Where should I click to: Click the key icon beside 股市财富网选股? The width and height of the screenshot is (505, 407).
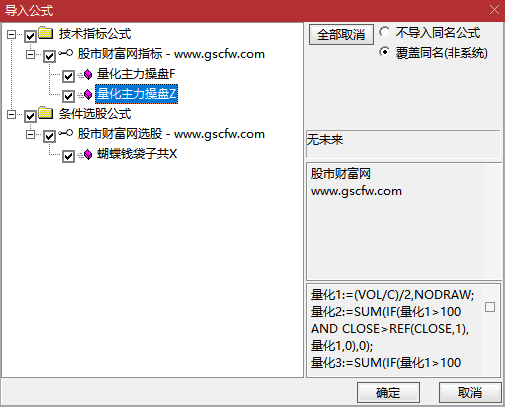65,133
